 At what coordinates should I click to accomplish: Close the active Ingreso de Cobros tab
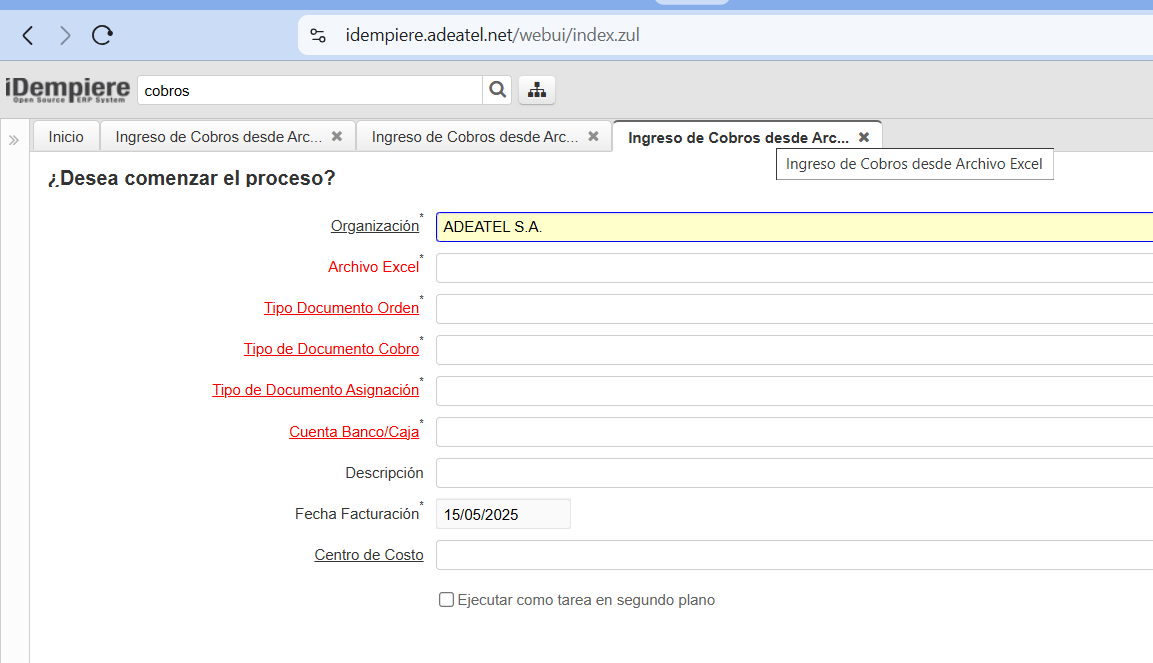coord(864,137)
